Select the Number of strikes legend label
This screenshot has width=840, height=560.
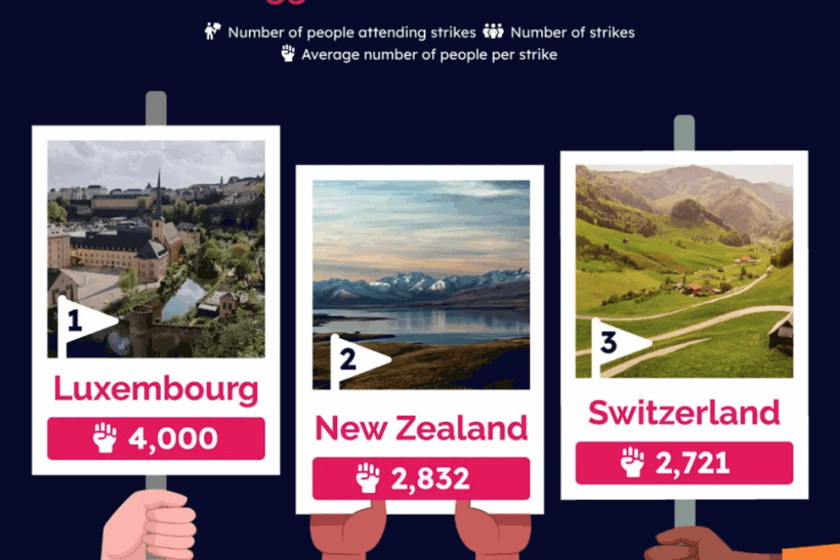pyautogui.click(x=572, y=32)
